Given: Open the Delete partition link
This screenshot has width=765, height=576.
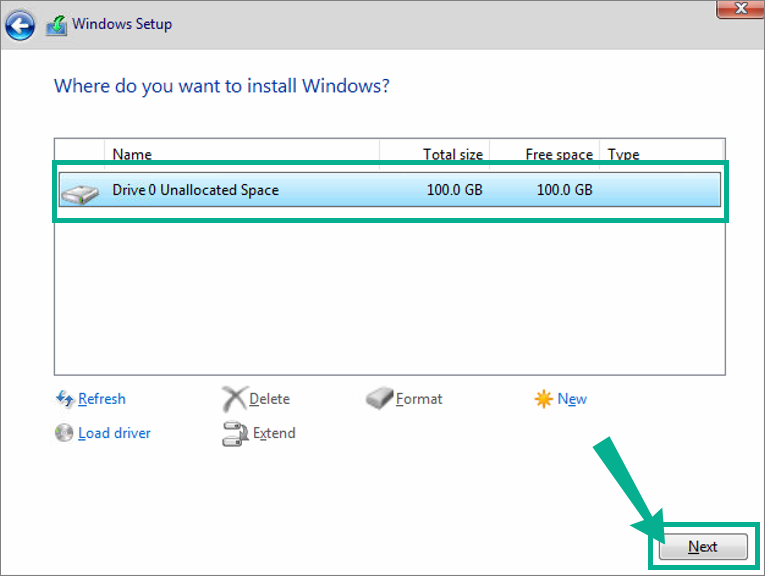Looking at the screenshot, I should point(269,399).
